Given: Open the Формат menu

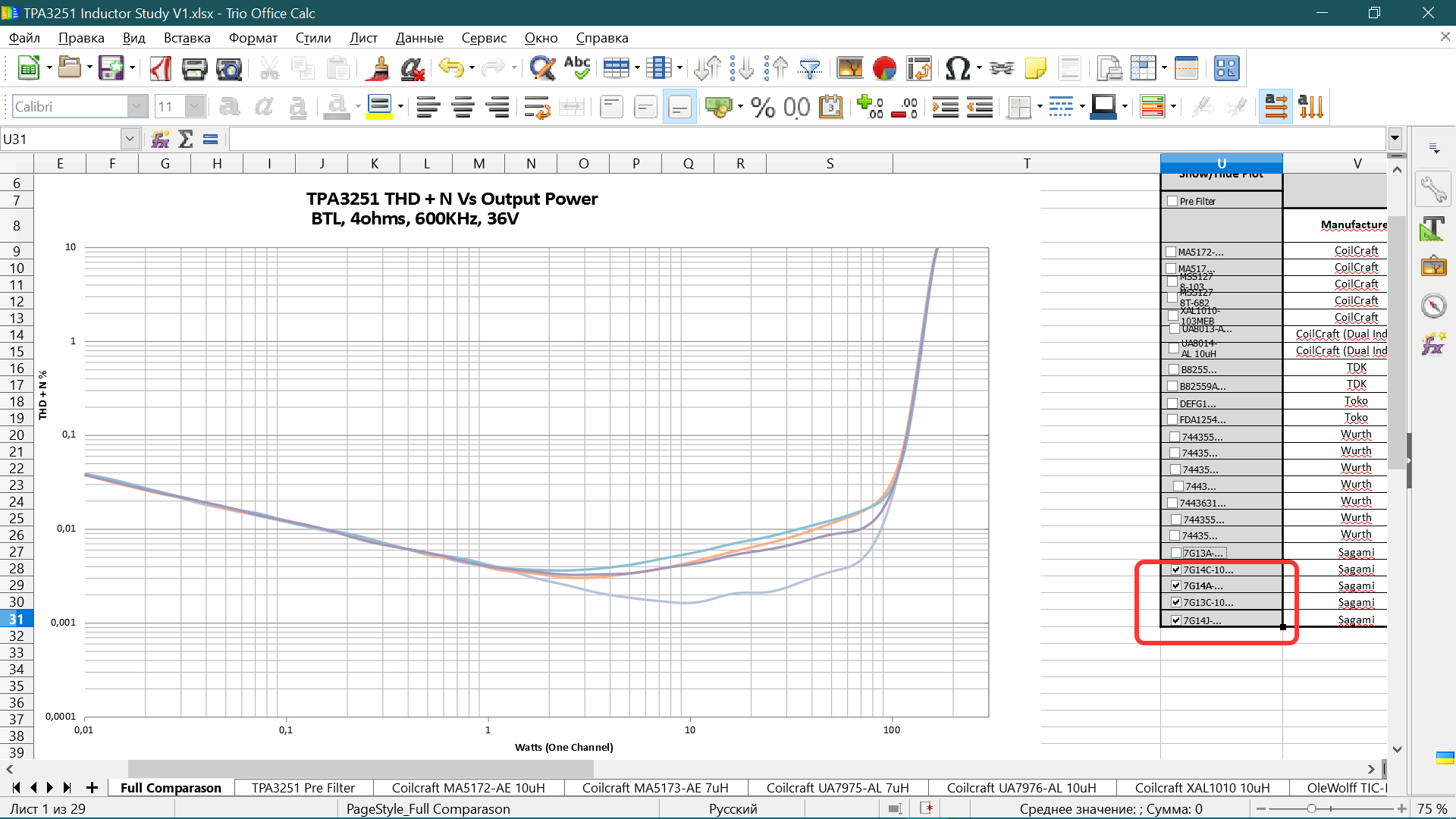Looking at the screenshot, I should (x=253, y=38).
